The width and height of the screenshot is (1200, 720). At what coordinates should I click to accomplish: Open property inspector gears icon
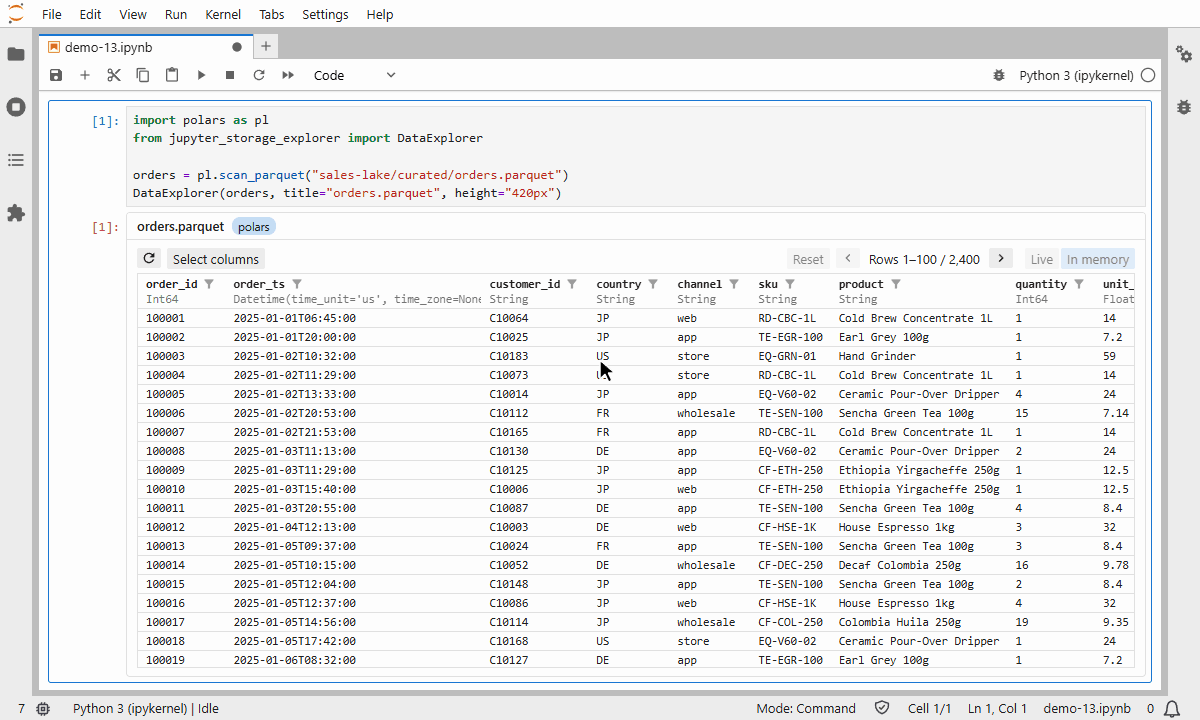(1184, 54)
